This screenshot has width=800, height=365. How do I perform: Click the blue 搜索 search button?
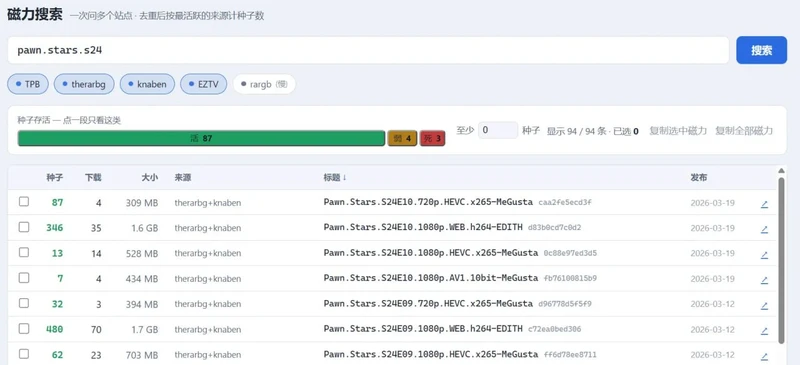pyautogui.click(x=761, y=50)
